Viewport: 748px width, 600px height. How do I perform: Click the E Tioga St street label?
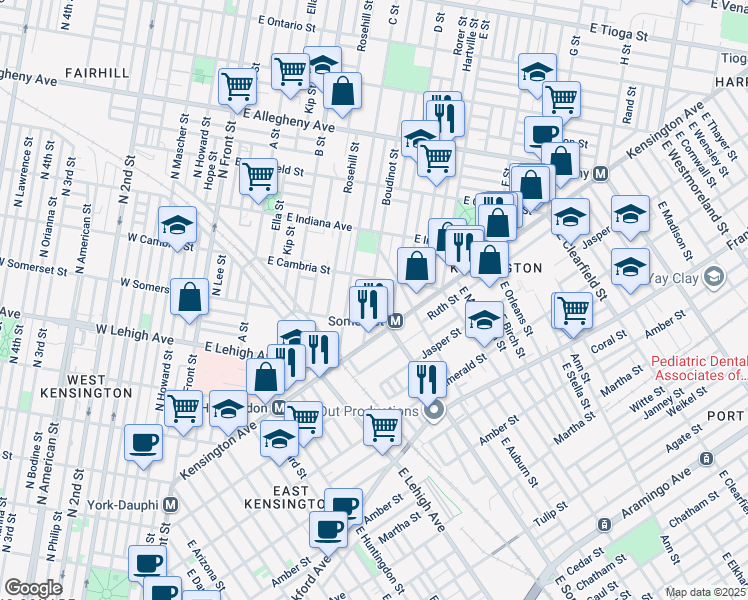coord(619,32)
